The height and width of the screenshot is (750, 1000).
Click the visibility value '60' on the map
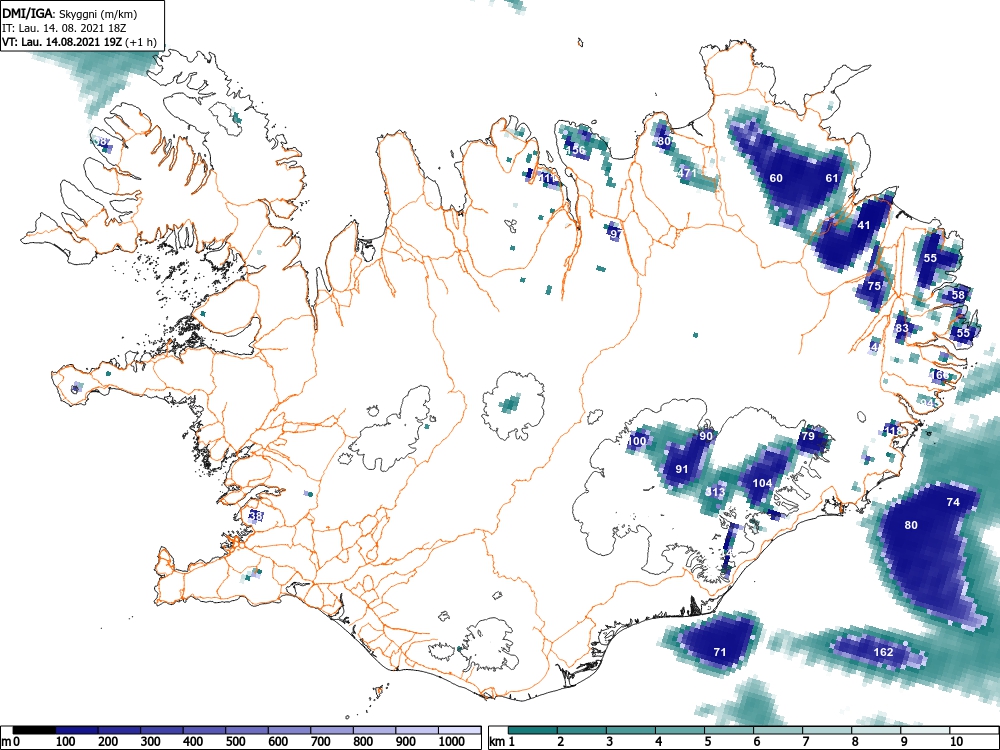(776, 178)
